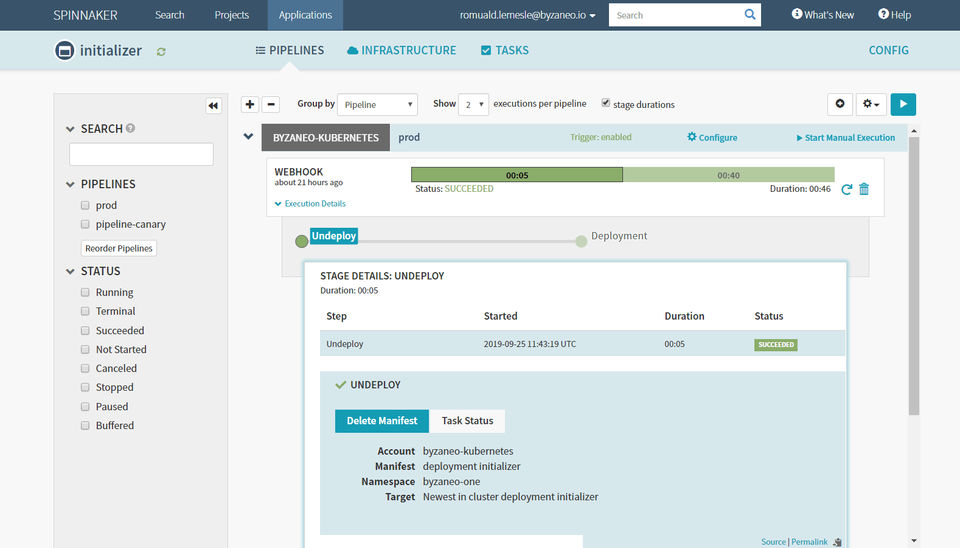The height and width of the screenshot is (548, 960).
Task: Switch to the INFRASTRUCTURE tab
Action: pos(402,50)
